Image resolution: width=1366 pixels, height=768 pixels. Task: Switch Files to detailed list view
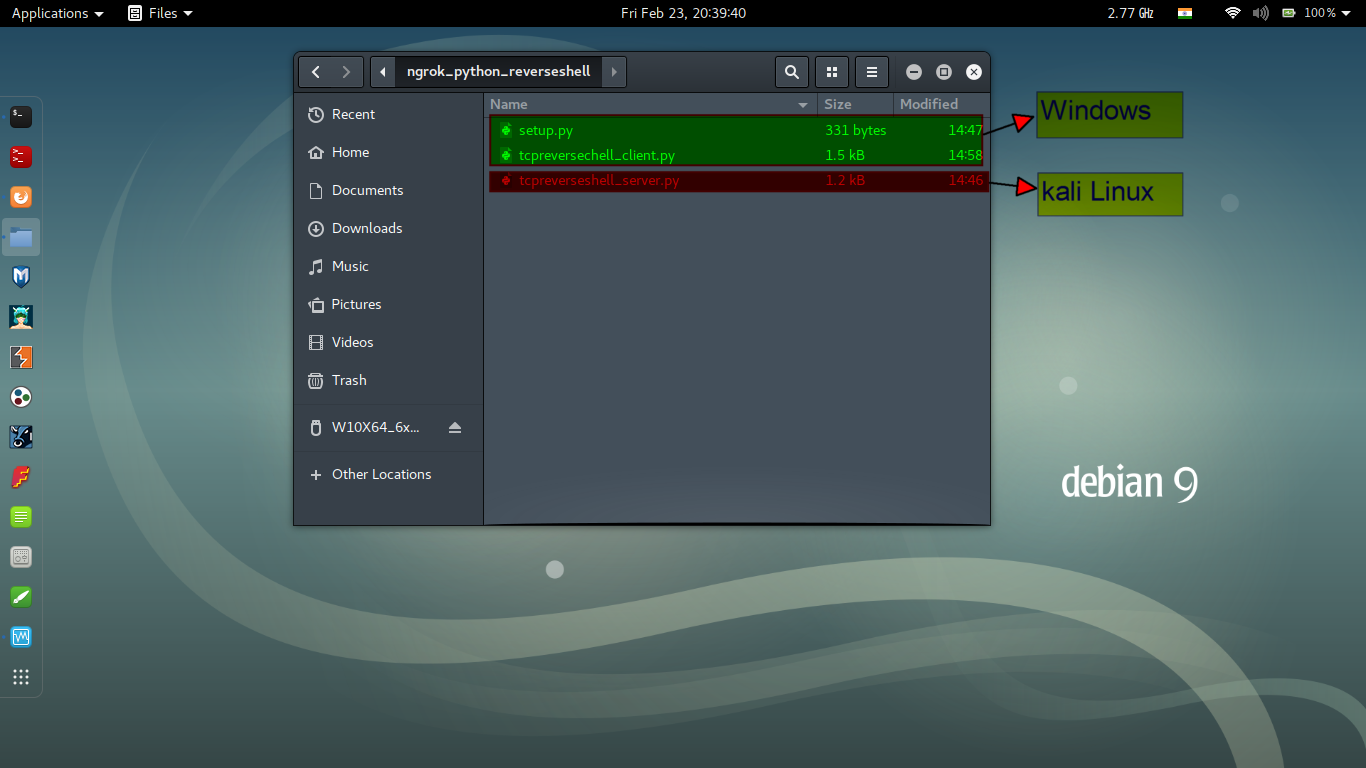point(871,71)
